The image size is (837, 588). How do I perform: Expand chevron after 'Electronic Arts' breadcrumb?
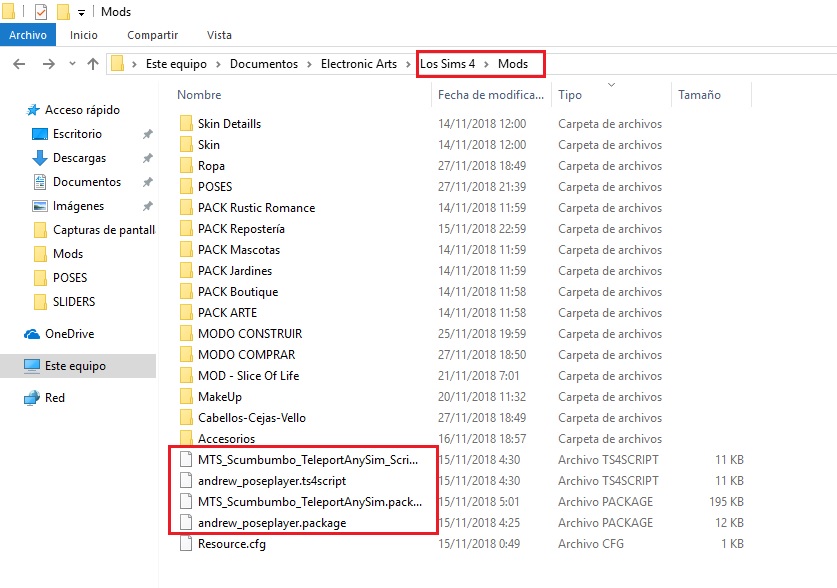coord(408,65)
